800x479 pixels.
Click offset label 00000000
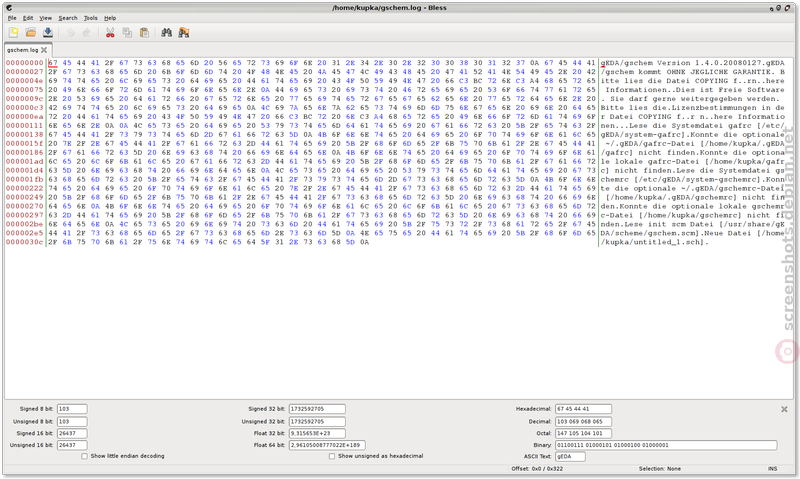(24, 63)
